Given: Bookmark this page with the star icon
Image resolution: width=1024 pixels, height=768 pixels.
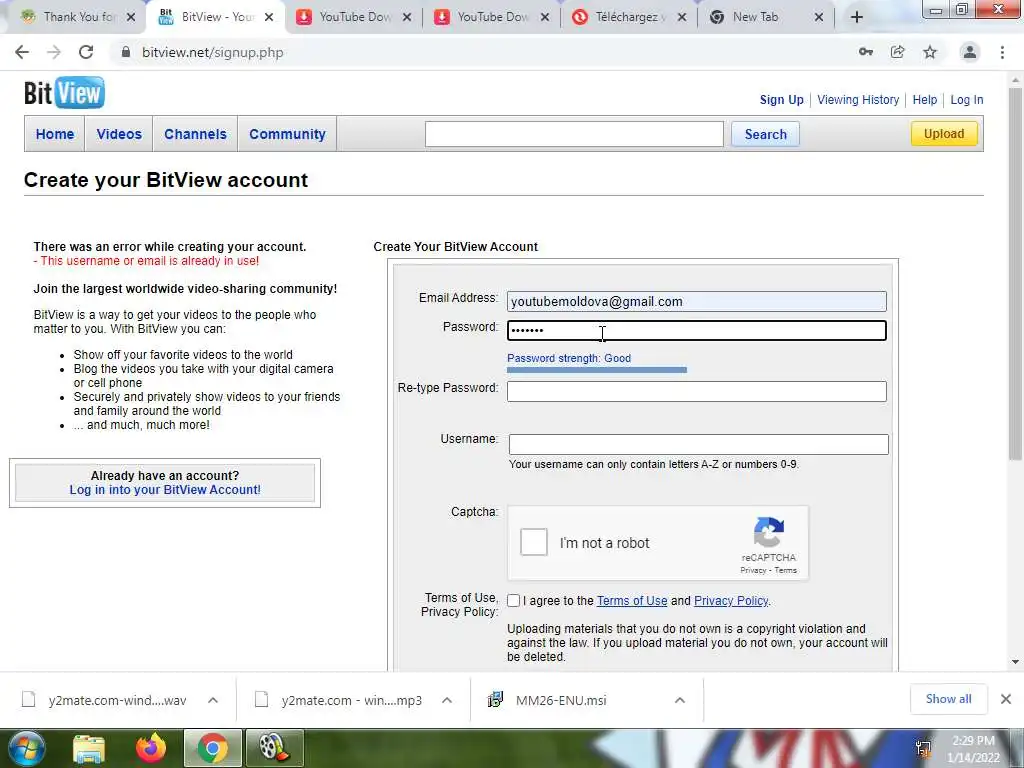Looking at the screenshot, I should pyautogui.click(x=930, y=52).
